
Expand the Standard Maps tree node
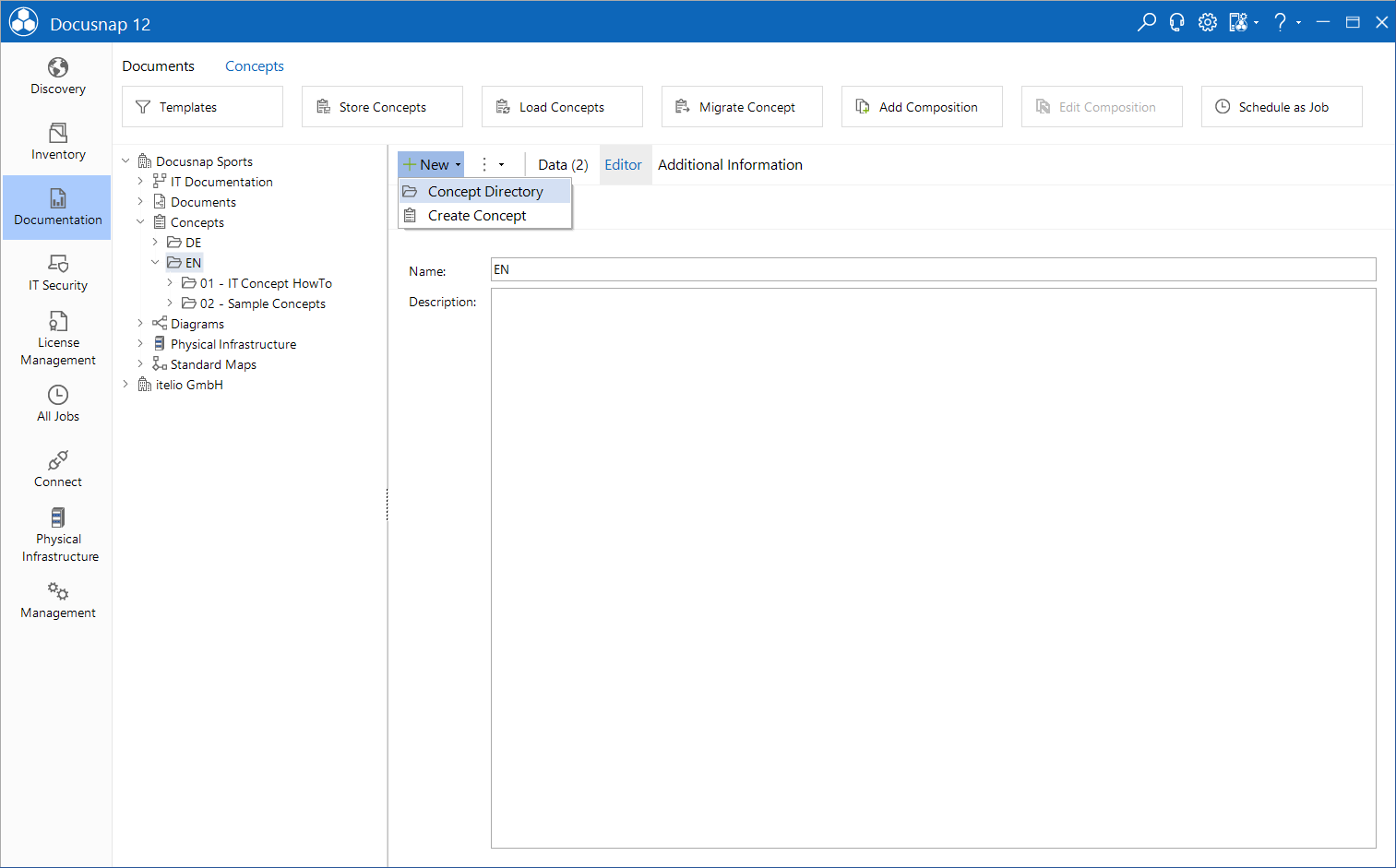pyautogui.click(x=140, y=364)
